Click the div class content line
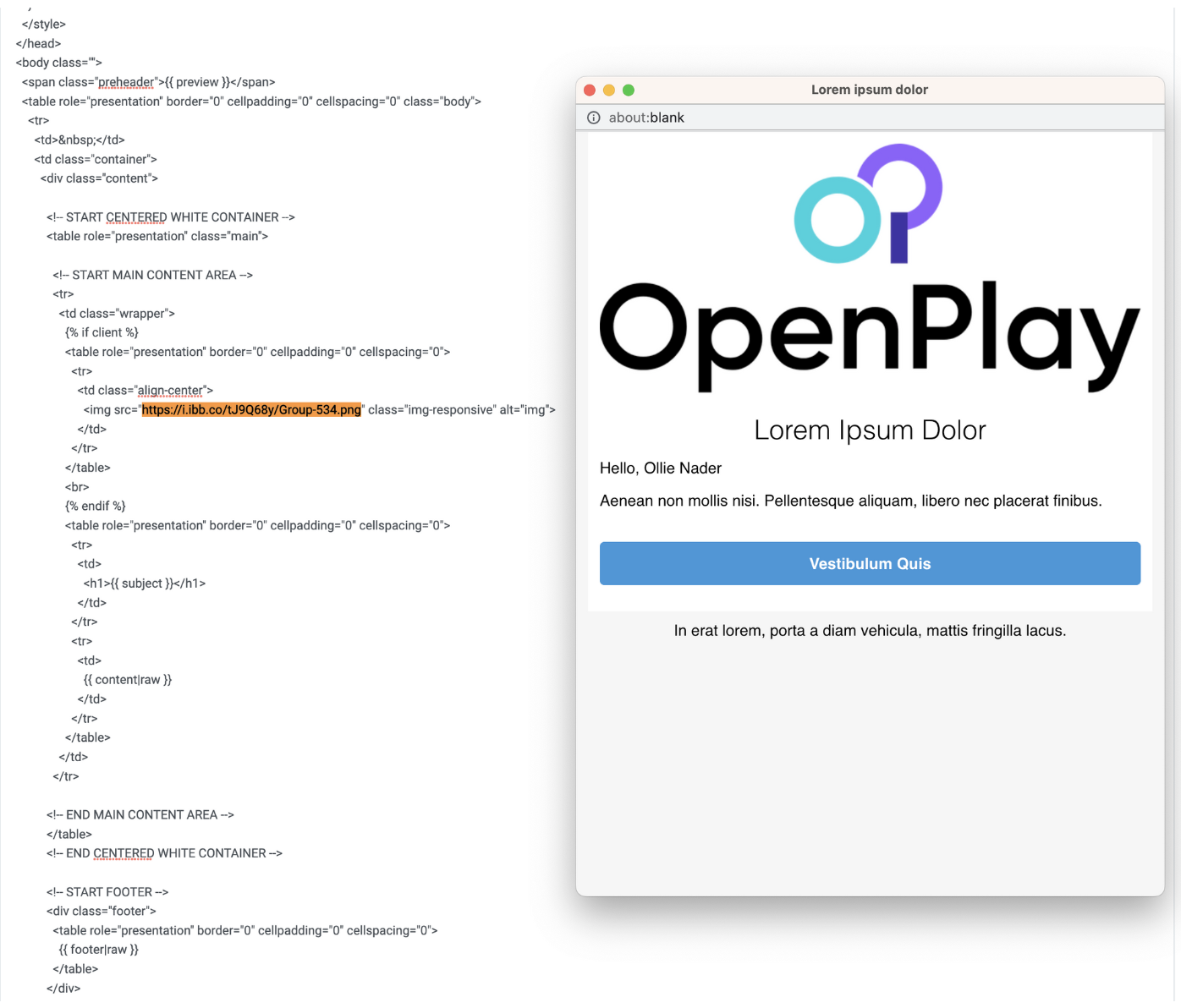This screenshot has width=1181, height=1008. point(99,178)
